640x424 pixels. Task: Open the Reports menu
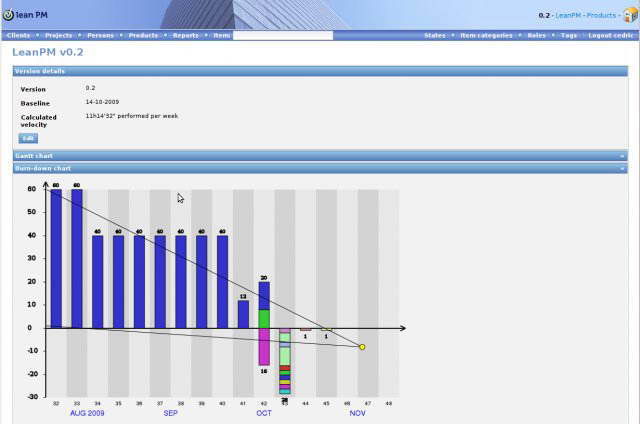click(x=185, y=36)
